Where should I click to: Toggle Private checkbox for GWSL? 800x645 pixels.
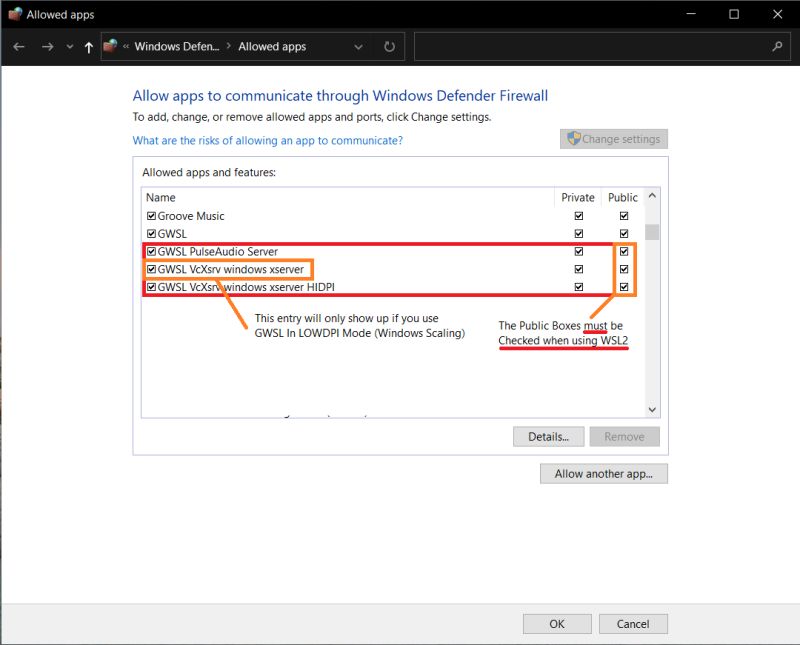(x=579, y=234)
